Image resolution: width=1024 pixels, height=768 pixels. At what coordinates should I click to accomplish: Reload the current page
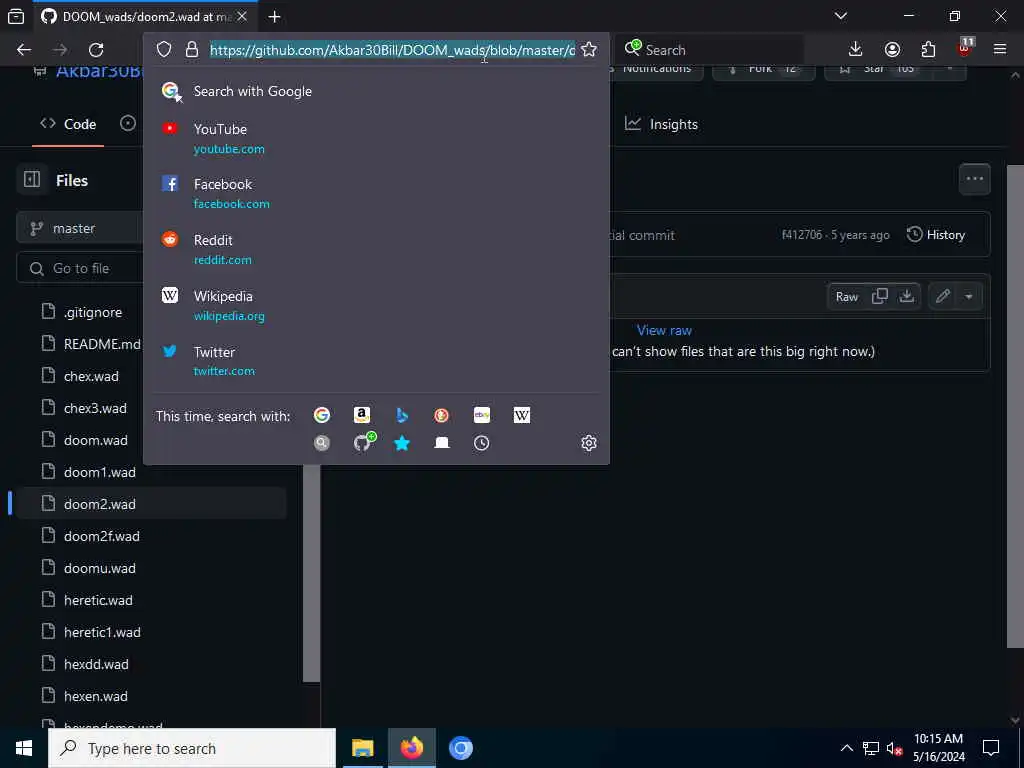point(96,50)
